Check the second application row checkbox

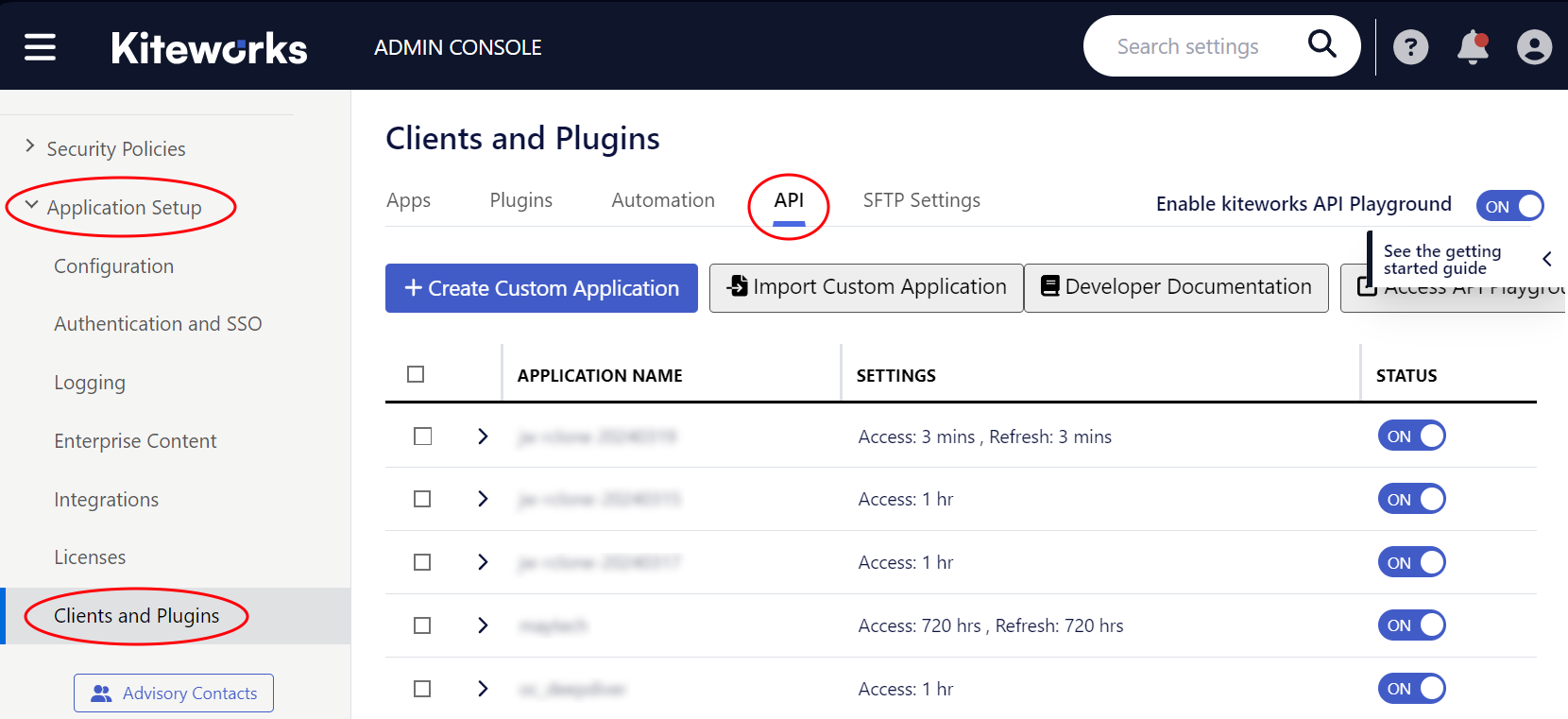point(422,499)
